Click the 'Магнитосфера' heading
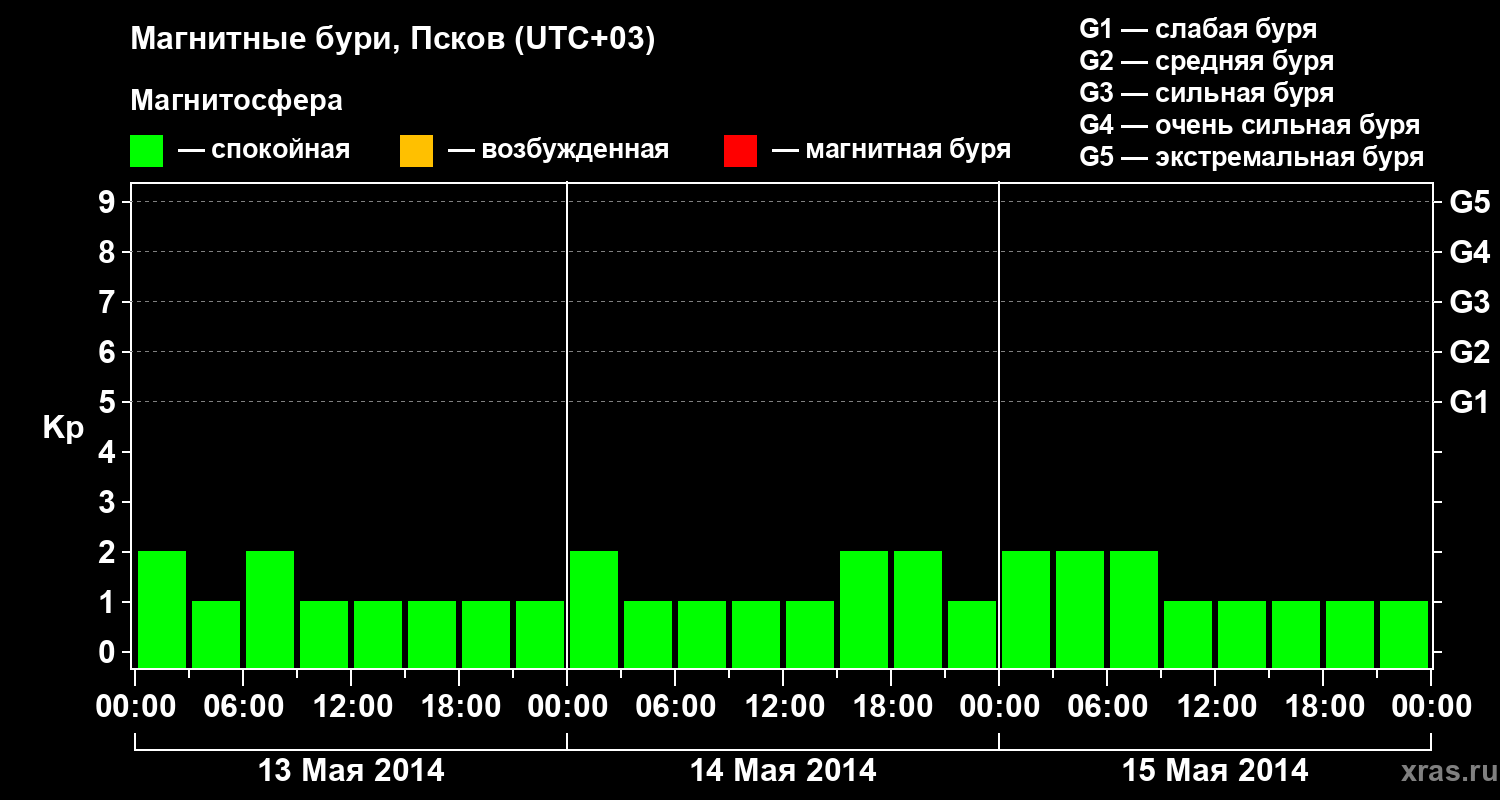Viewport: 1500px width, 800px height. point(236,101)
